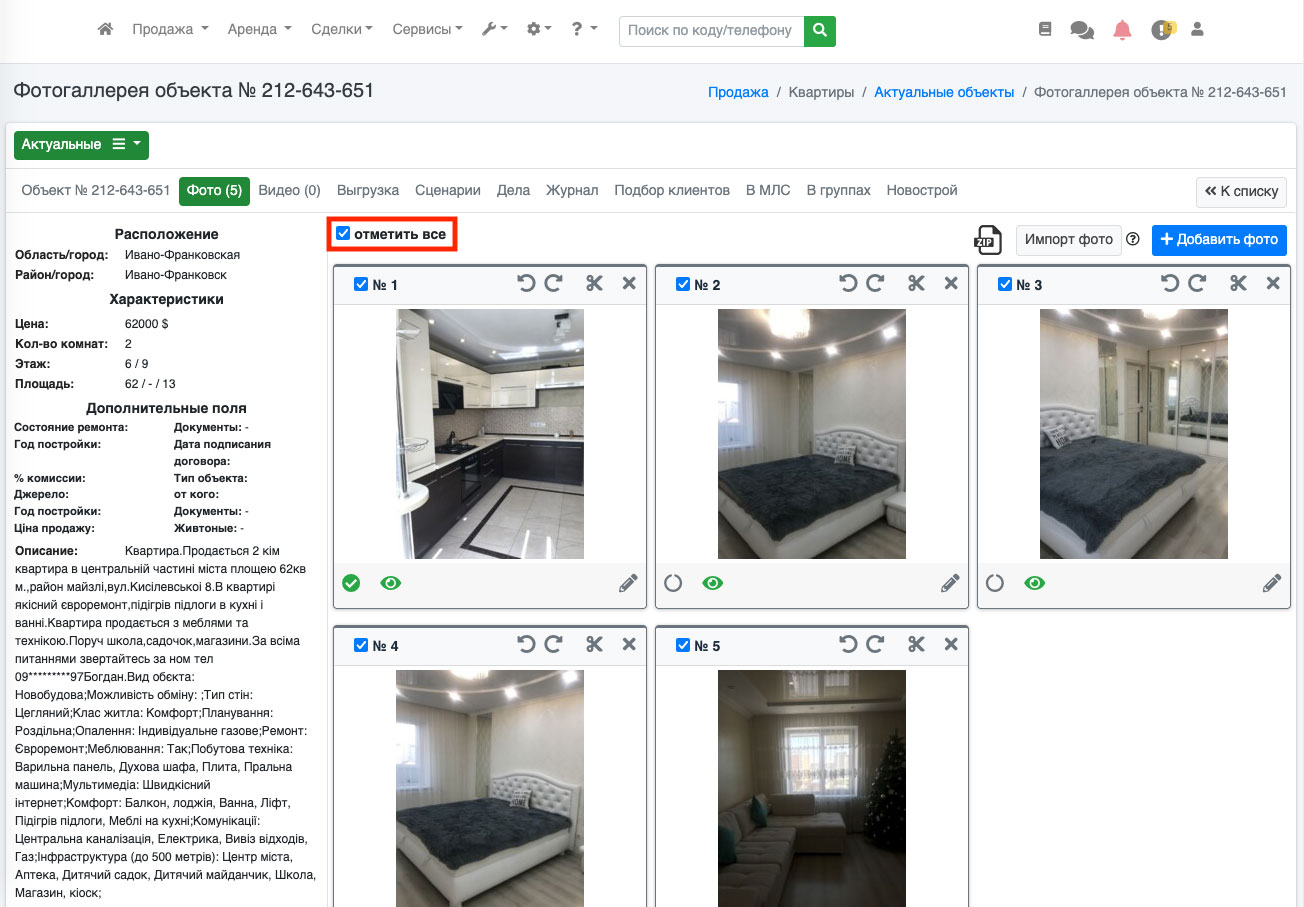Edit photo № 2 with pencil icon
Screen dimensions: 1304x907
pyautogui.click(x=950, y=583)
